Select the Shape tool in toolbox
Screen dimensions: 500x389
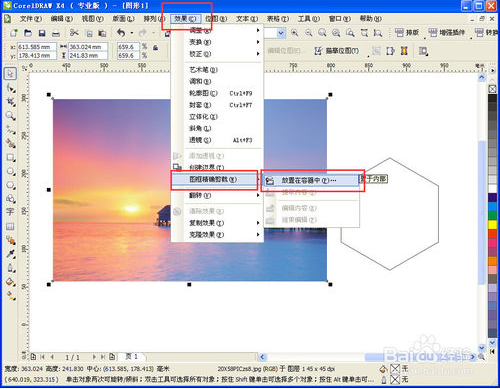click(10, 88)
